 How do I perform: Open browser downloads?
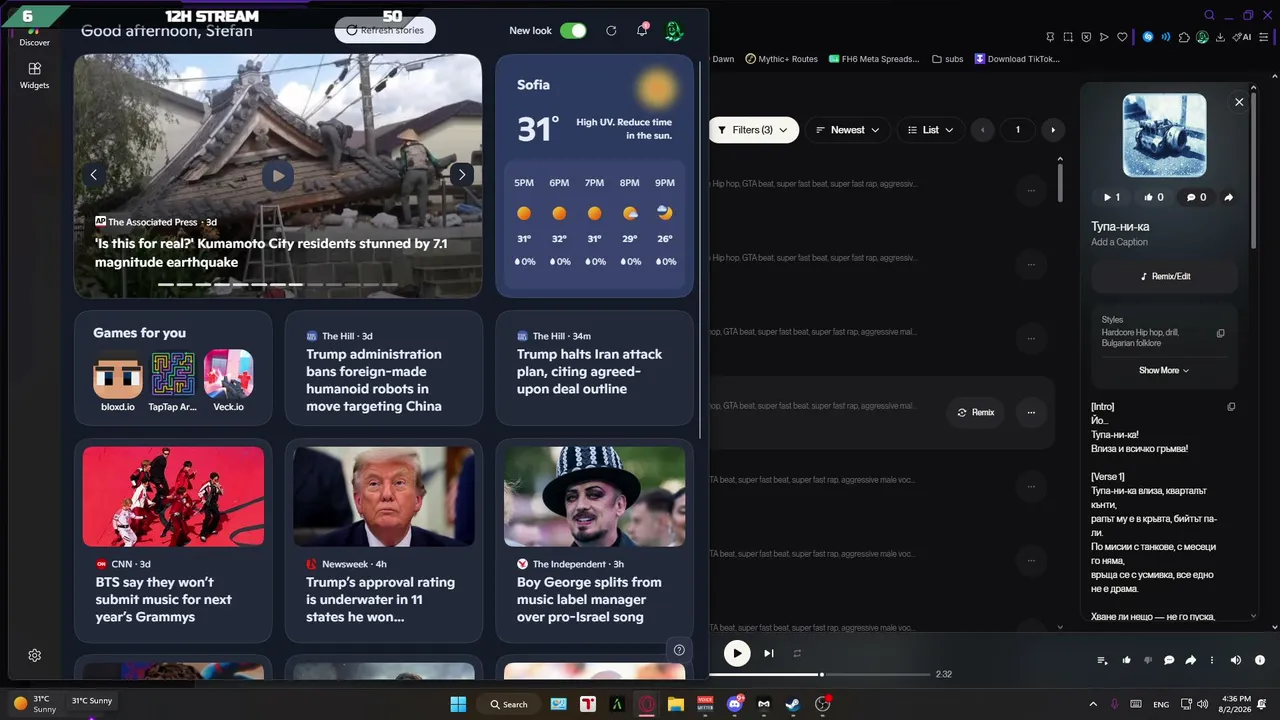click(1221, 37)
